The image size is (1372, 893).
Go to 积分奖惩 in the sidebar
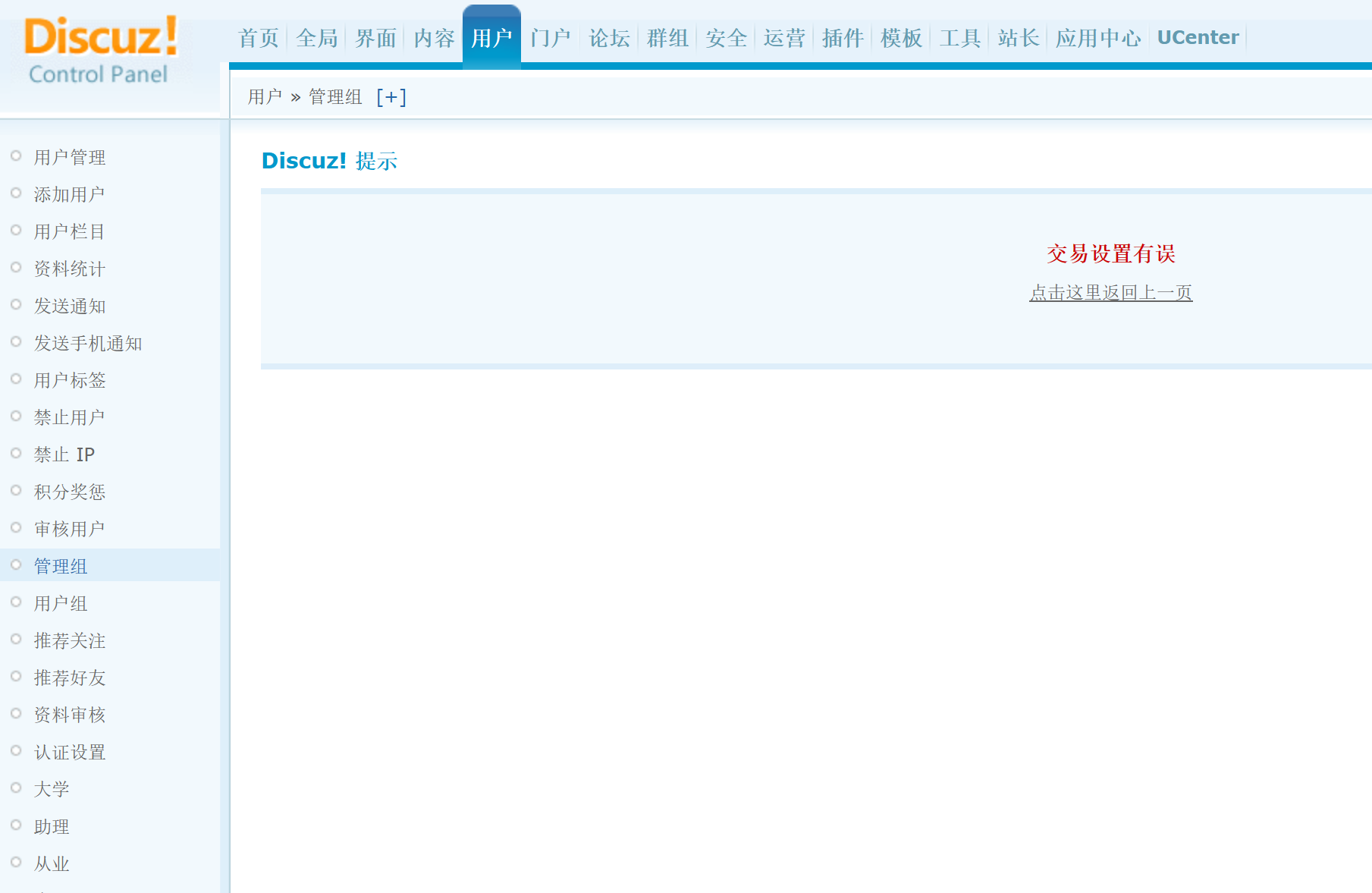tap(70, 492)
